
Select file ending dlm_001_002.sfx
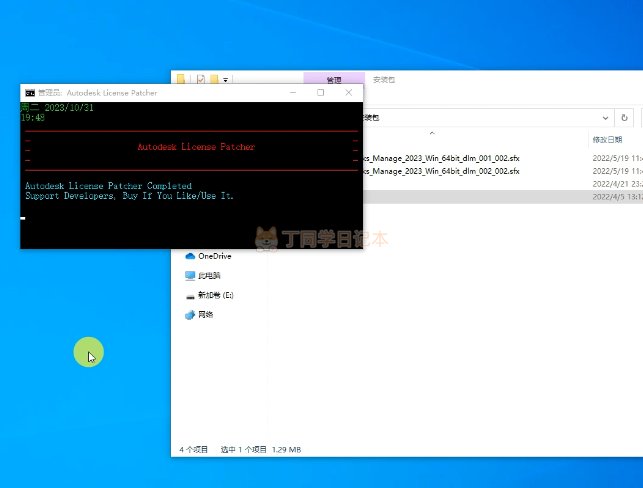tap(441, 158)
